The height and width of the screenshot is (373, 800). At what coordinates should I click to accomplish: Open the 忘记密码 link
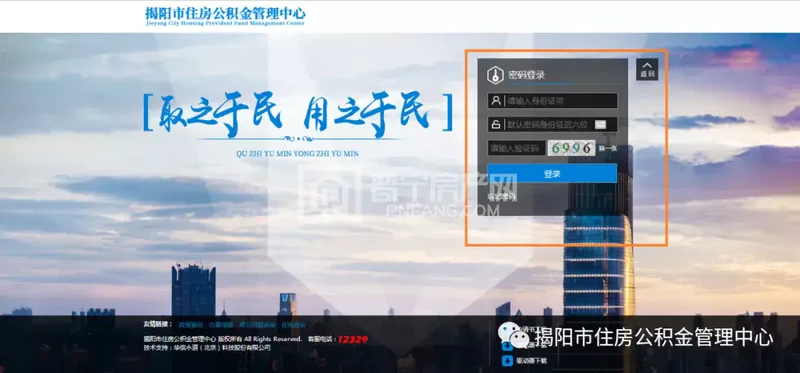(502, 196)
